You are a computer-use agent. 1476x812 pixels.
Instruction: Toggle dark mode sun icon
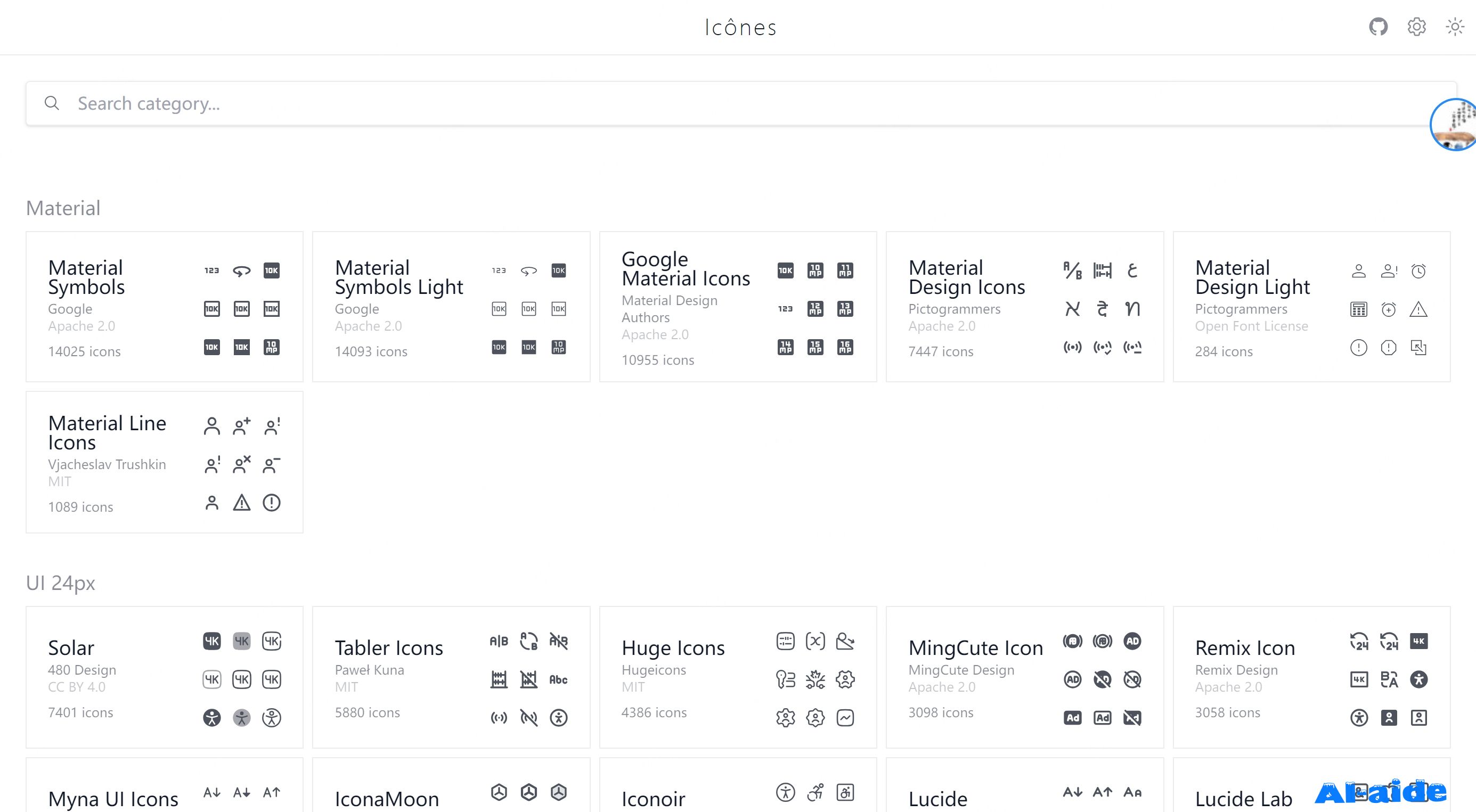tap(1455, 27)
